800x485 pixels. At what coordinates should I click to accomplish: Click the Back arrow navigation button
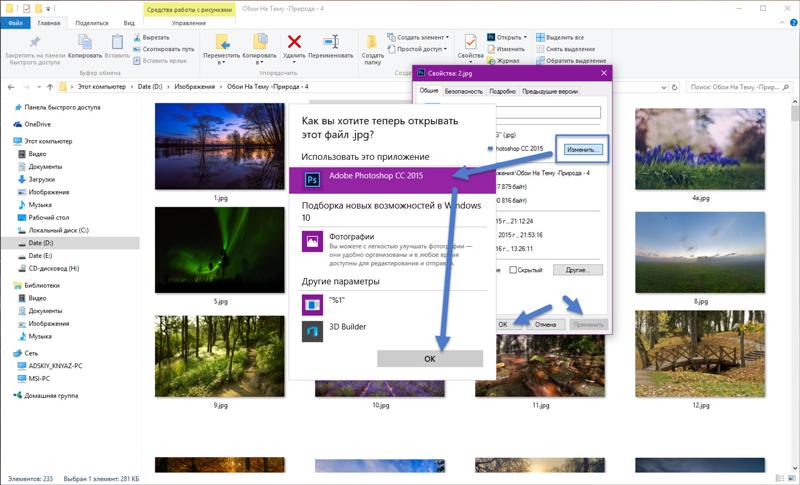tap(11, 87)
